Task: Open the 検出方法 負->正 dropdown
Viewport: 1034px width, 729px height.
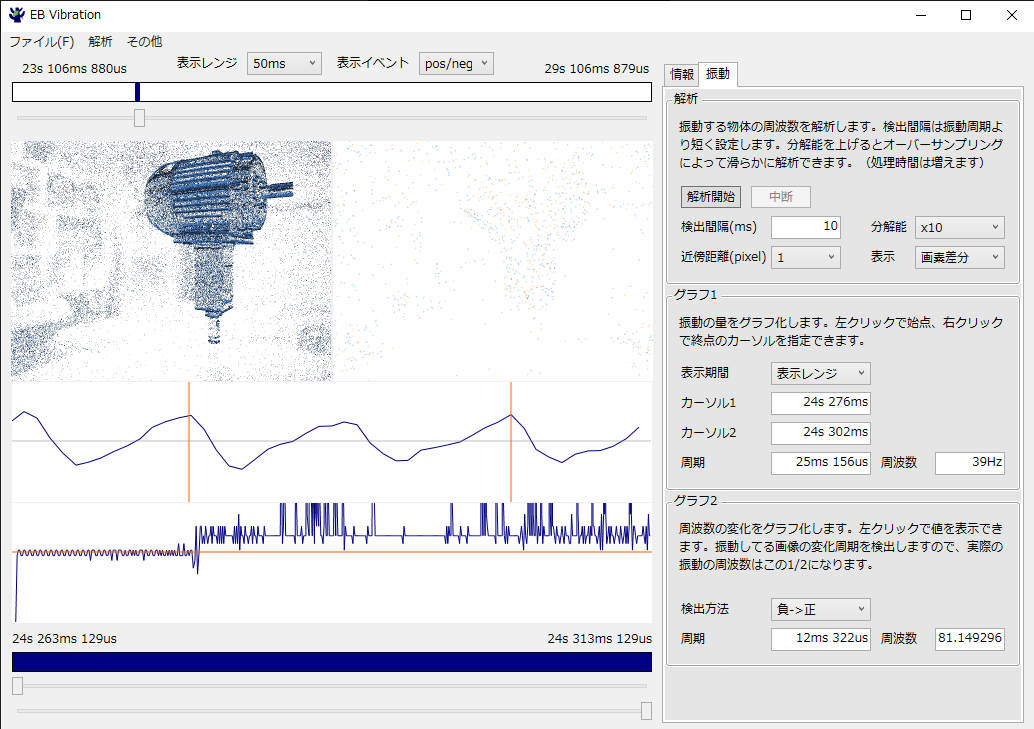Action: point(820,609)
